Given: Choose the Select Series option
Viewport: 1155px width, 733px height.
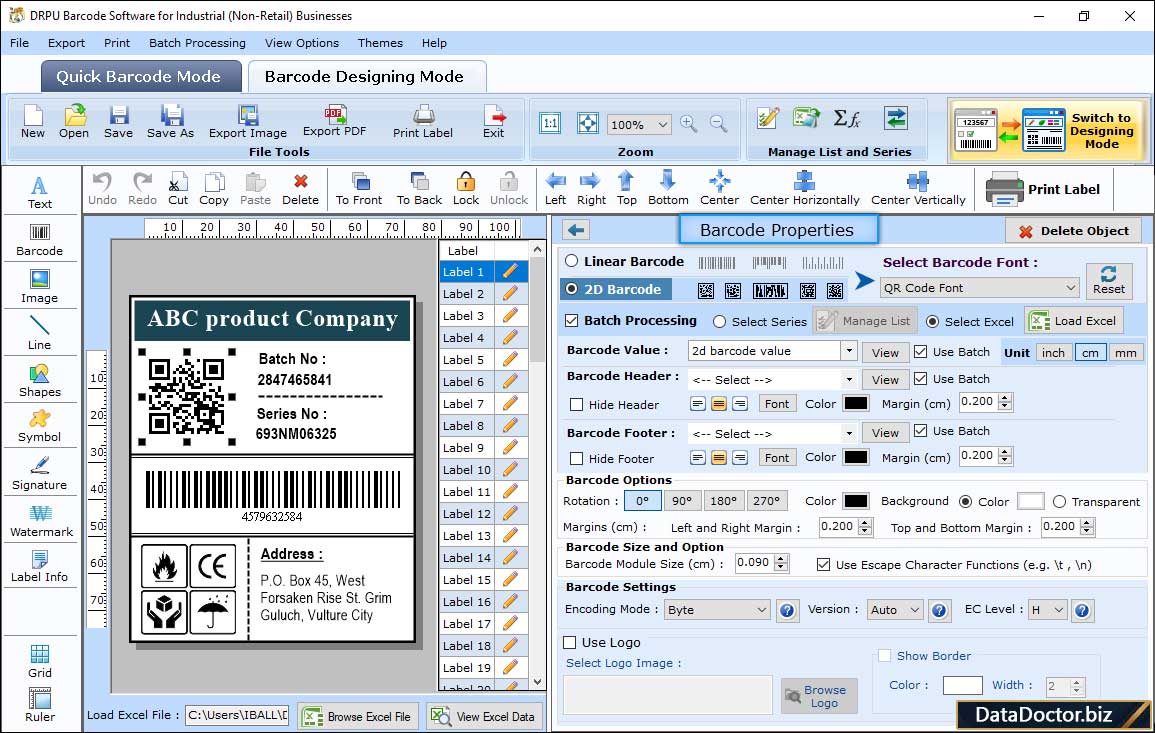Looking at the screenshot, I should [720, 322].
